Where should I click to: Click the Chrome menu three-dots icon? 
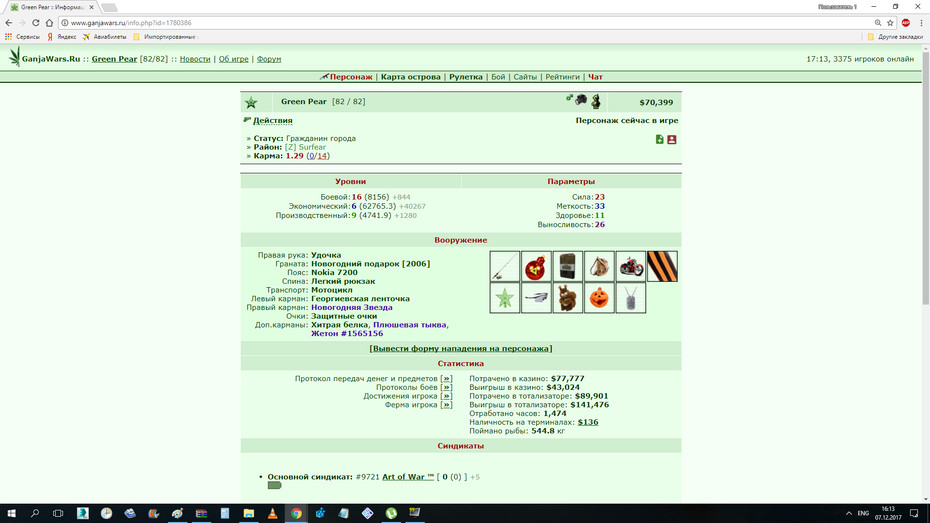[x=921, y=23]
